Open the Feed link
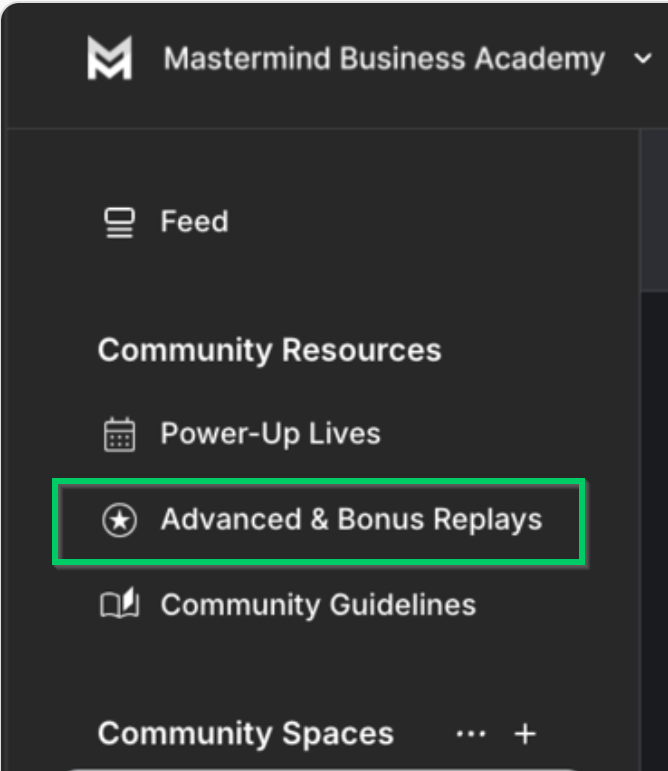The height and width of the screenshot is (771, 668). [x=195, y=221]
